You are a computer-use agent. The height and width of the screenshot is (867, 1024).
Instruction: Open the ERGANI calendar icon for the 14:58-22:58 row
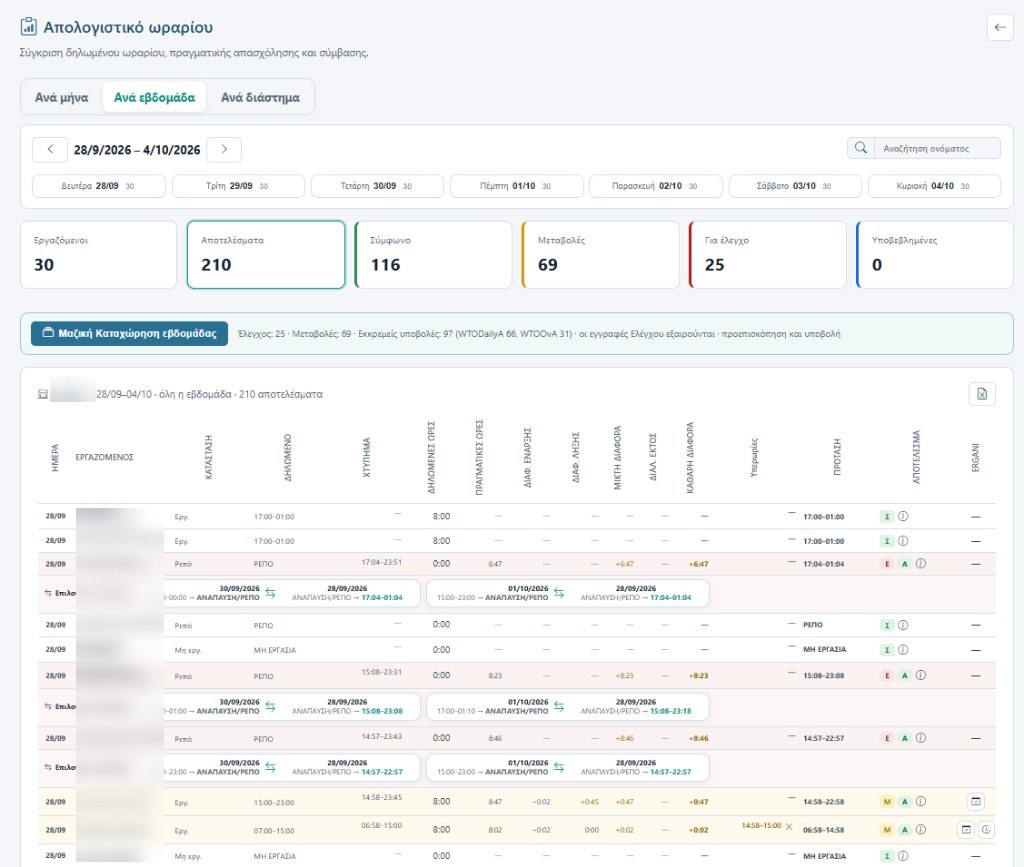[976, 801]
